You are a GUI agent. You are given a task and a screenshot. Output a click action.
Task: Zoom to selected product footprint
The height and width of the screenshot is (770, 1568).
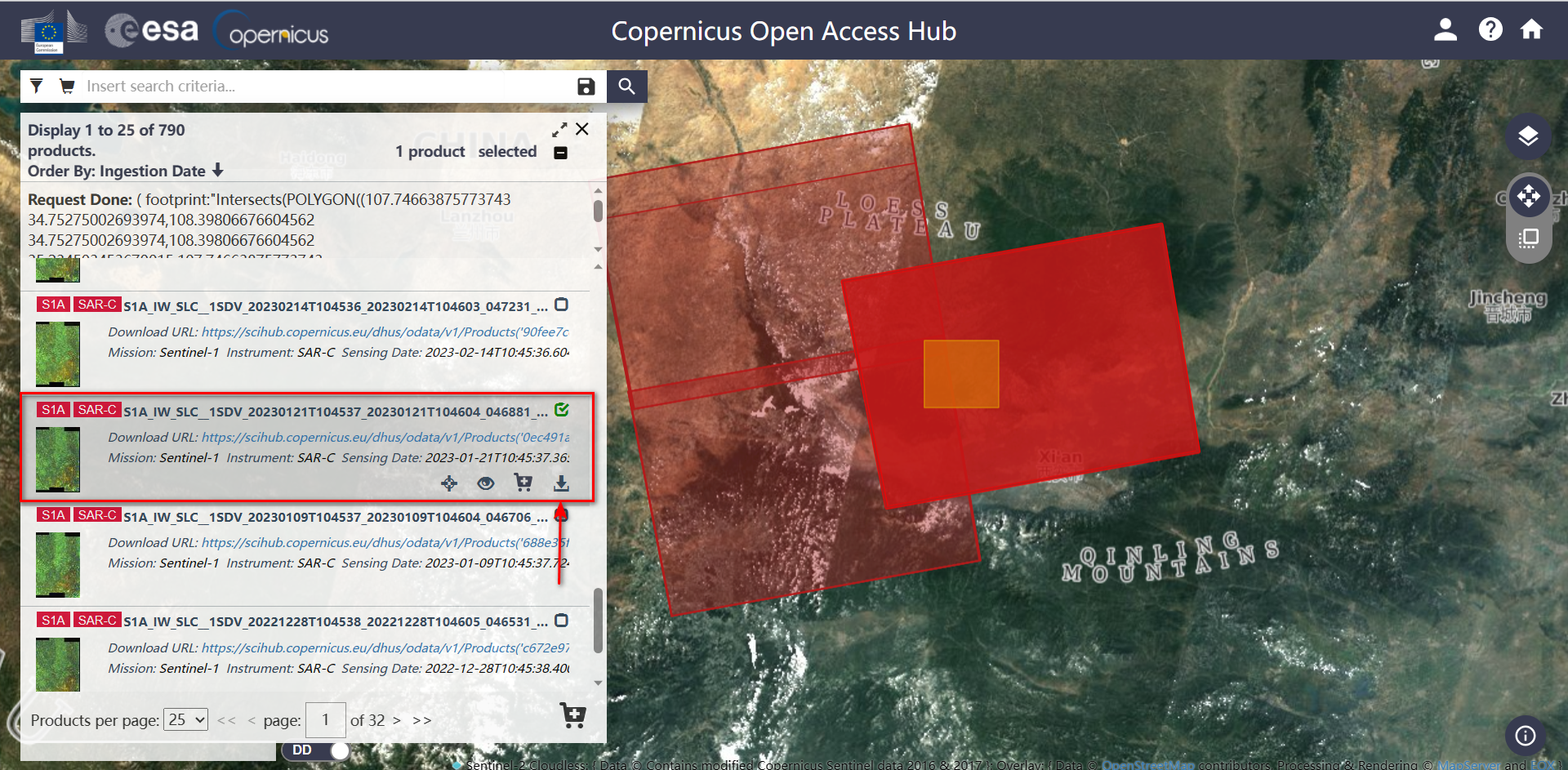(449, 483)
